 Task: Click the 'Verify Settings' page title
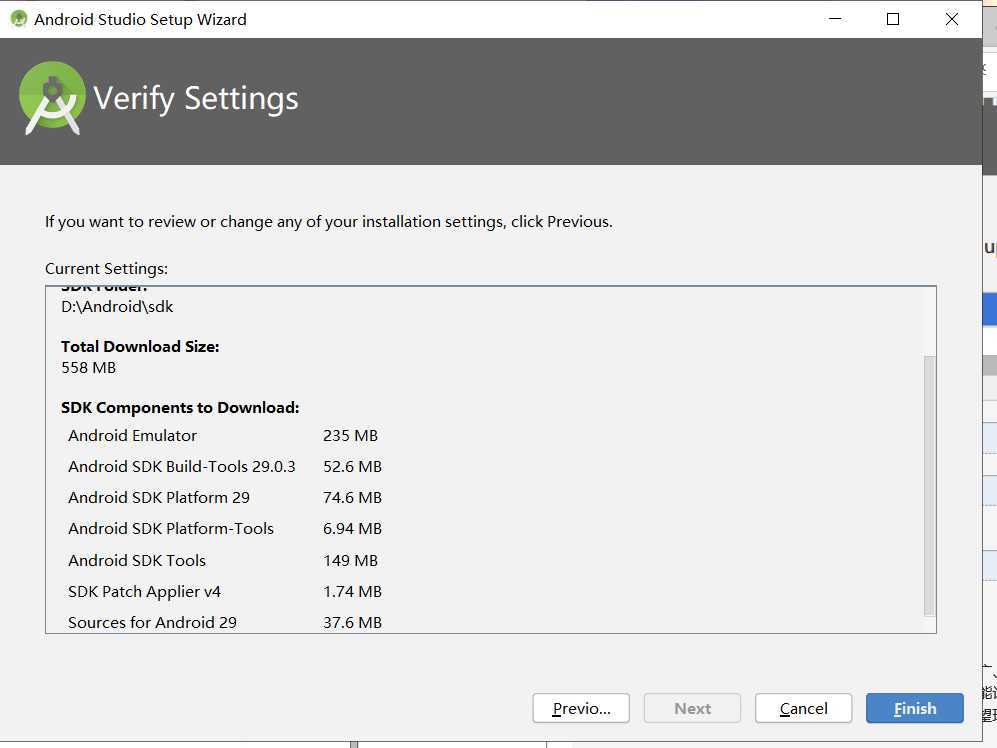[x=196, y=99]
